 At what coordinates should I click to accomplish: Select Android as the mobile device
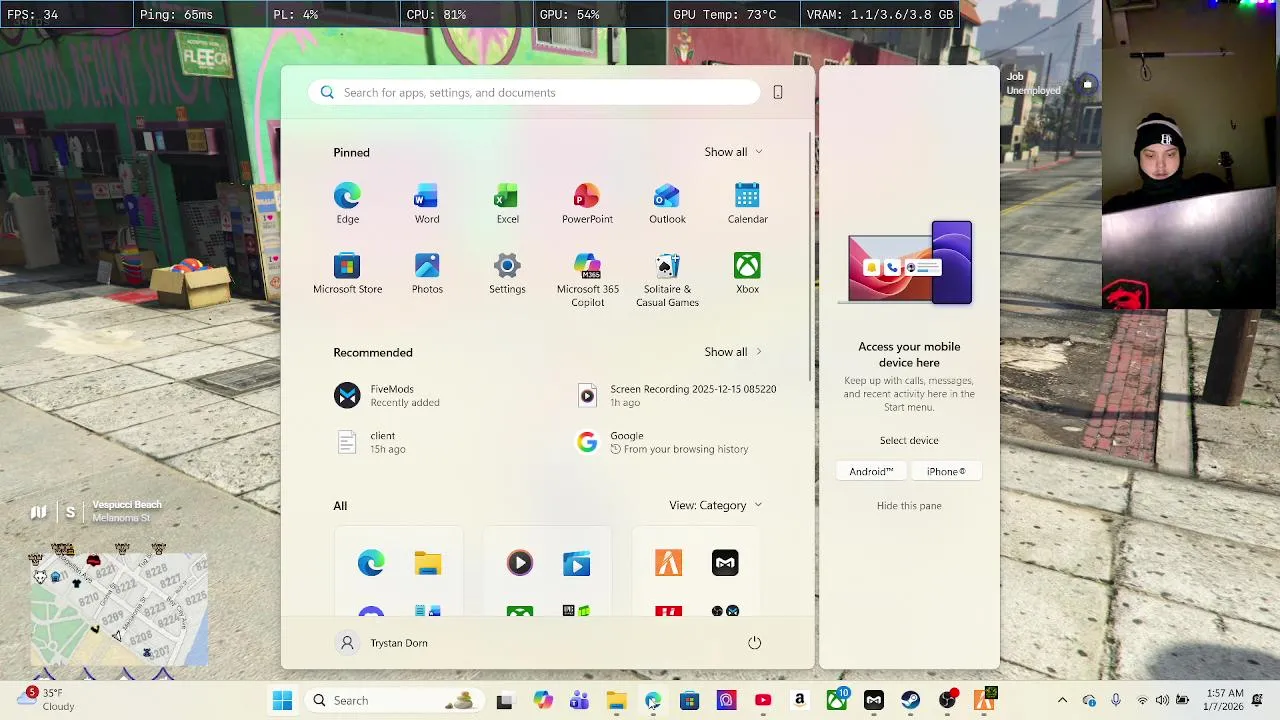(x=871, y=471)
